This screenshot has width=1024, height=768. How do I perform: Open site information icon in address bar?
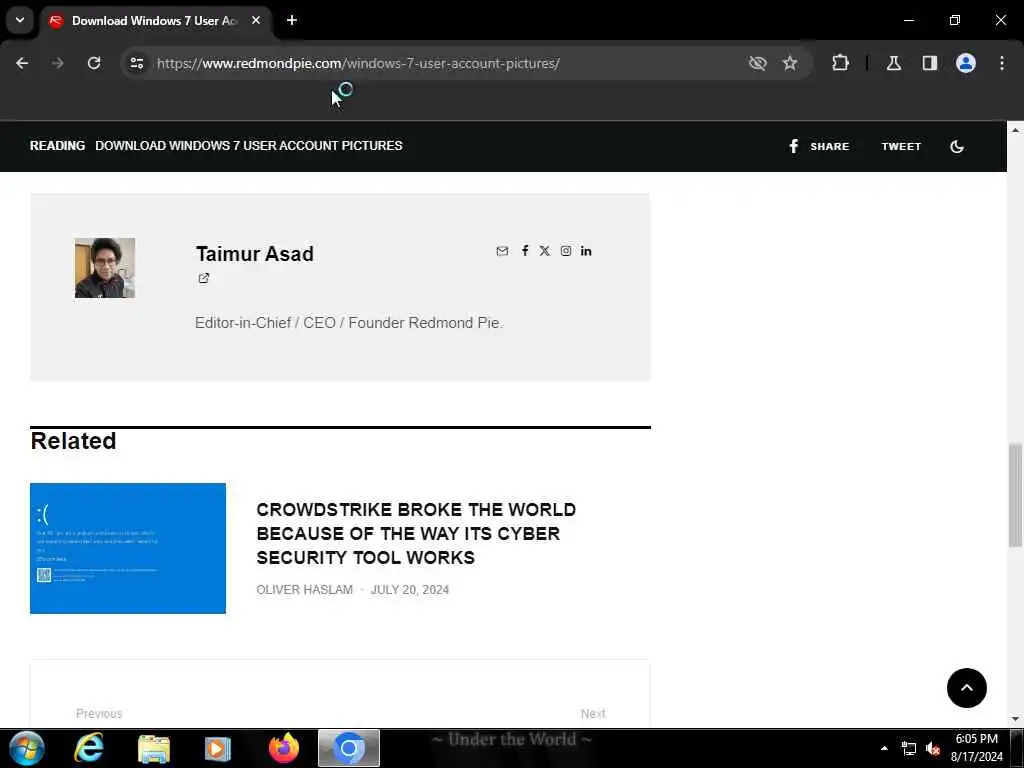(x=136, y=63)
